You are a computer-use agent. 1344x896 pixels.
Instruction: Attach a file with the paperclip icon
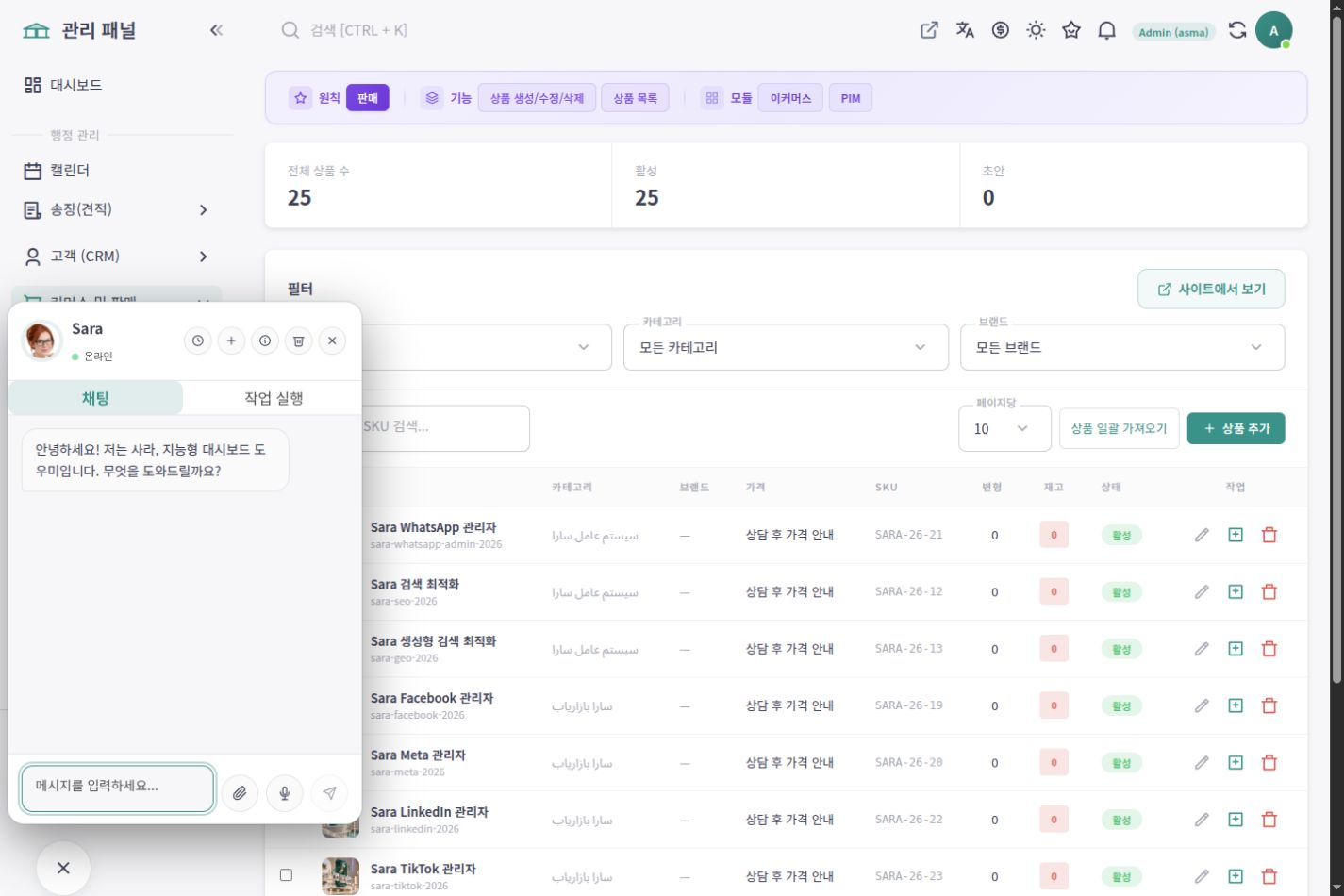click(x=240, y=793)
